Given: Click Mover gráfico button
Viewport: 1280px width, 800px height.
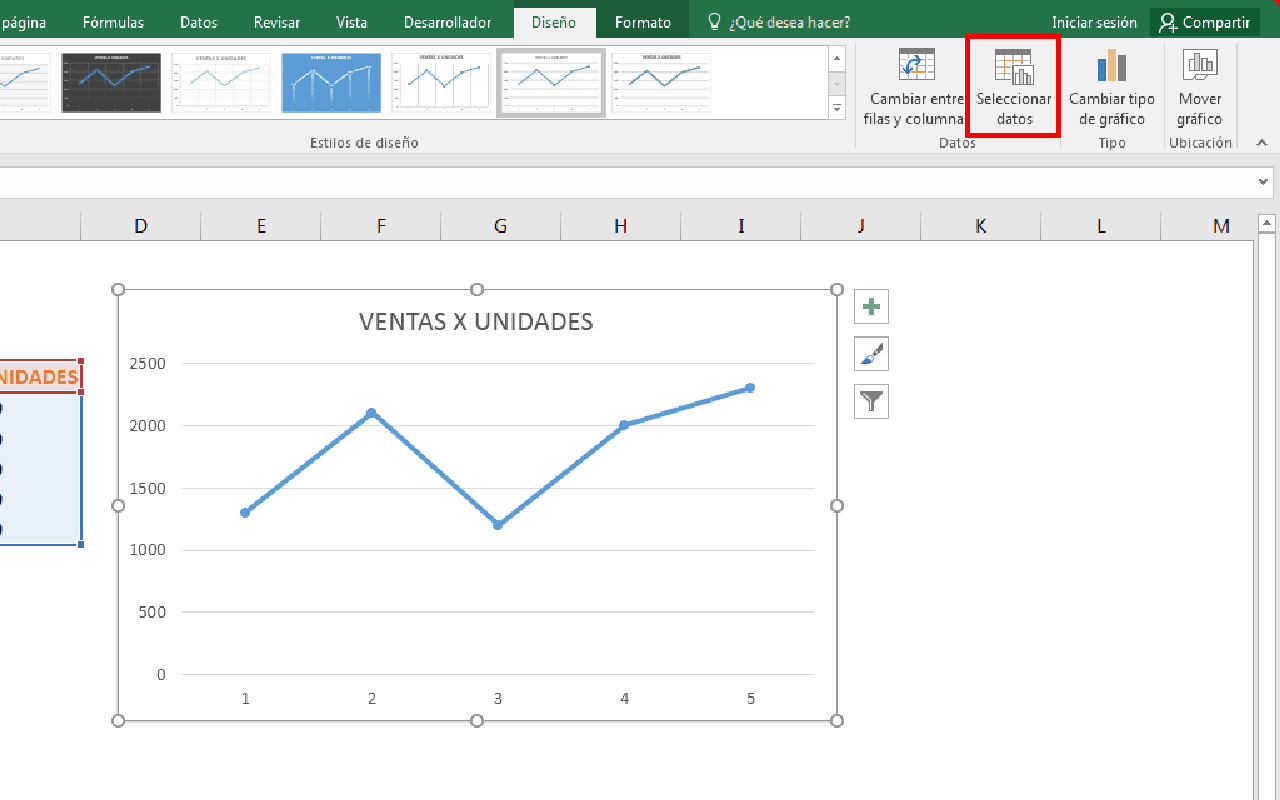Looking at the screenshot, I should pyautogui.click(x=1199, y=87).
